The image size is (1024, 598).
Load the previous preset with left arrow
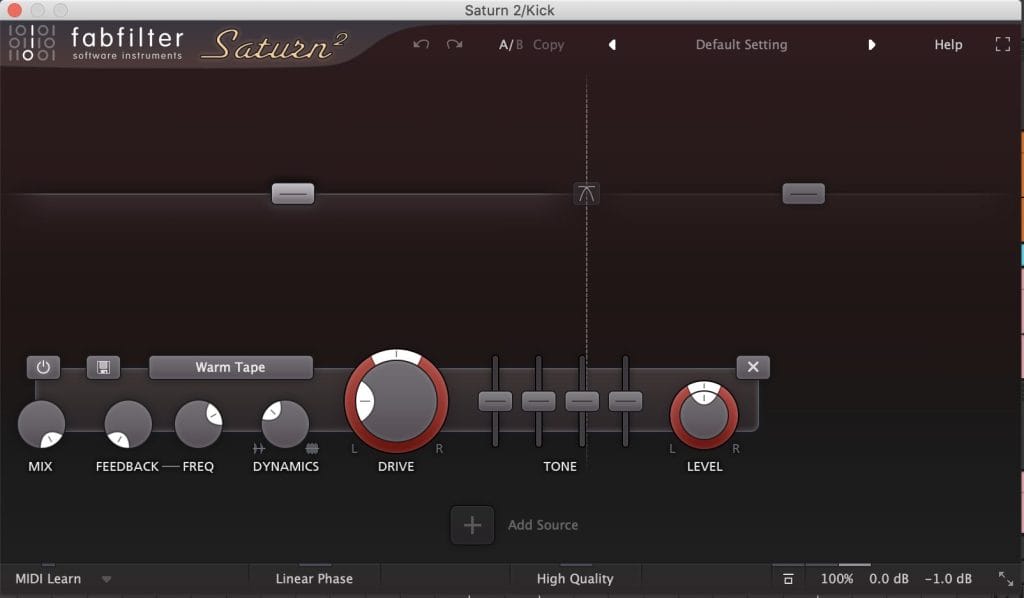(612, 45)
